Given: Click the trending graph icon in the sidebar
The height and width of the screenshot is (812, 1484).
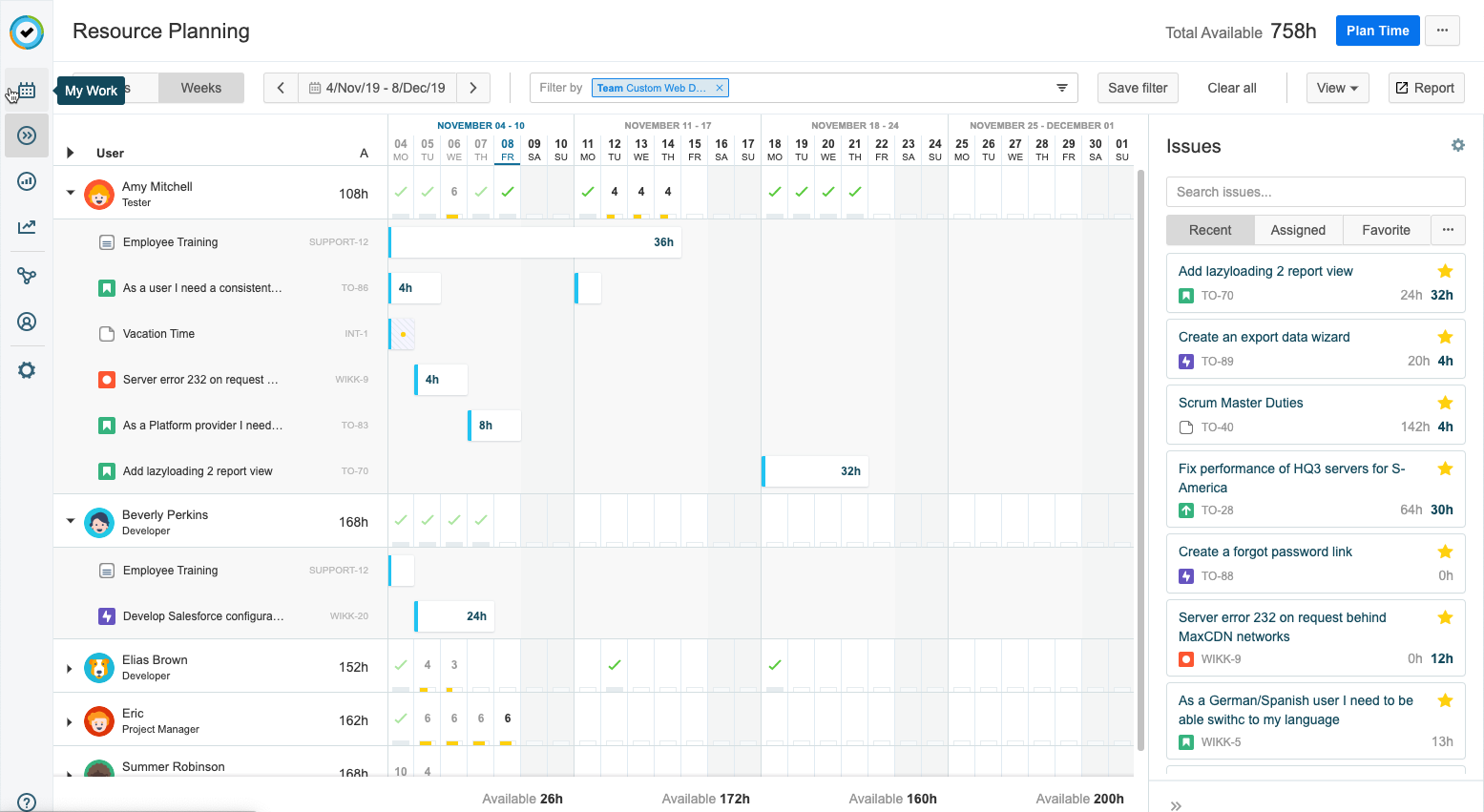Looking at the screenshot, I should (x=26, y=227).
